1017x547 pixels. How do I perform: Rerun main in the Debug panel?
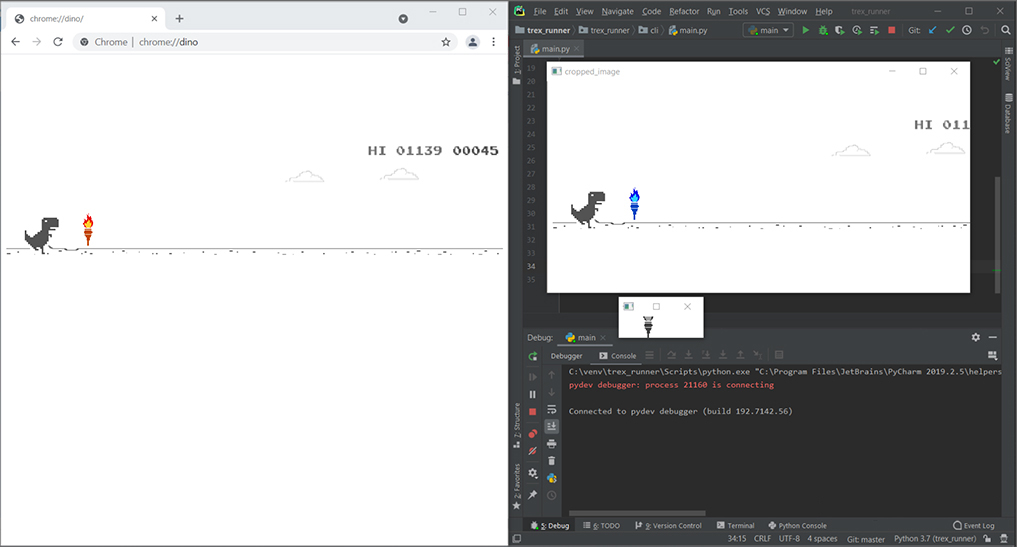[x=532, y=356]
